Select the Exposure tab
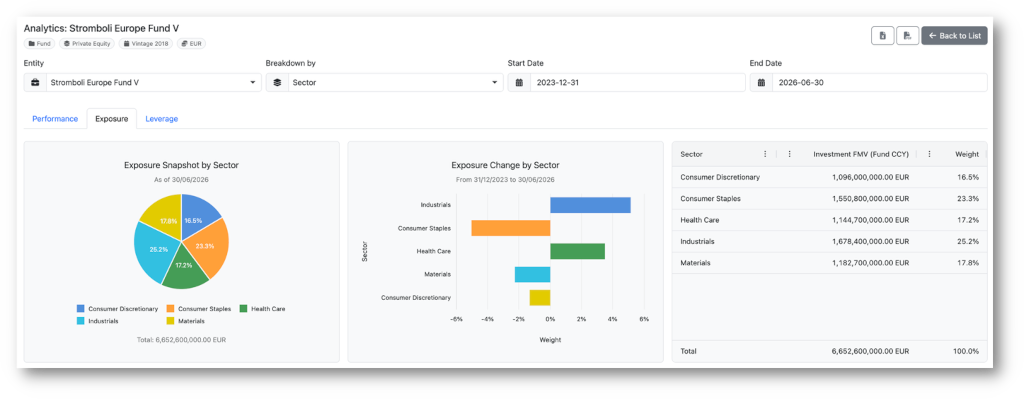 click(x=112, y=119)
